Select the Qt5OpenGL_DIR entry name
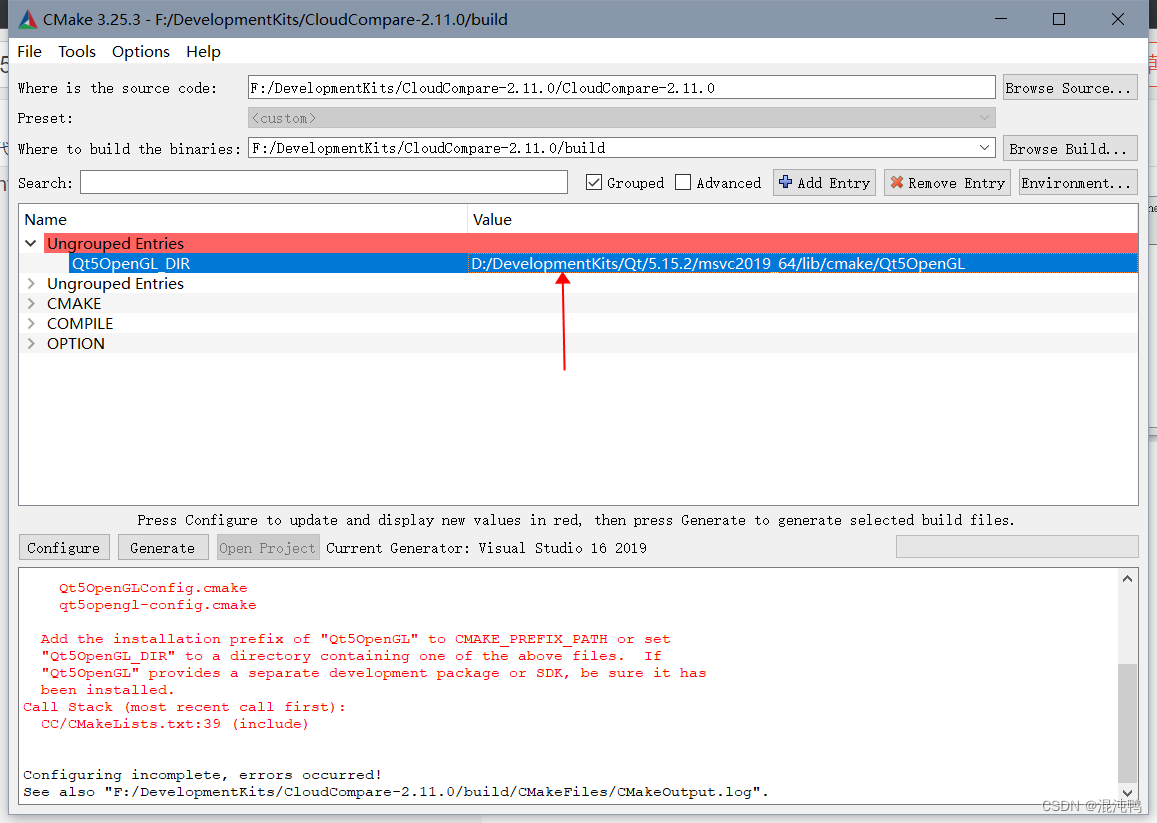Screen dimensions: 1157x823 131,264
